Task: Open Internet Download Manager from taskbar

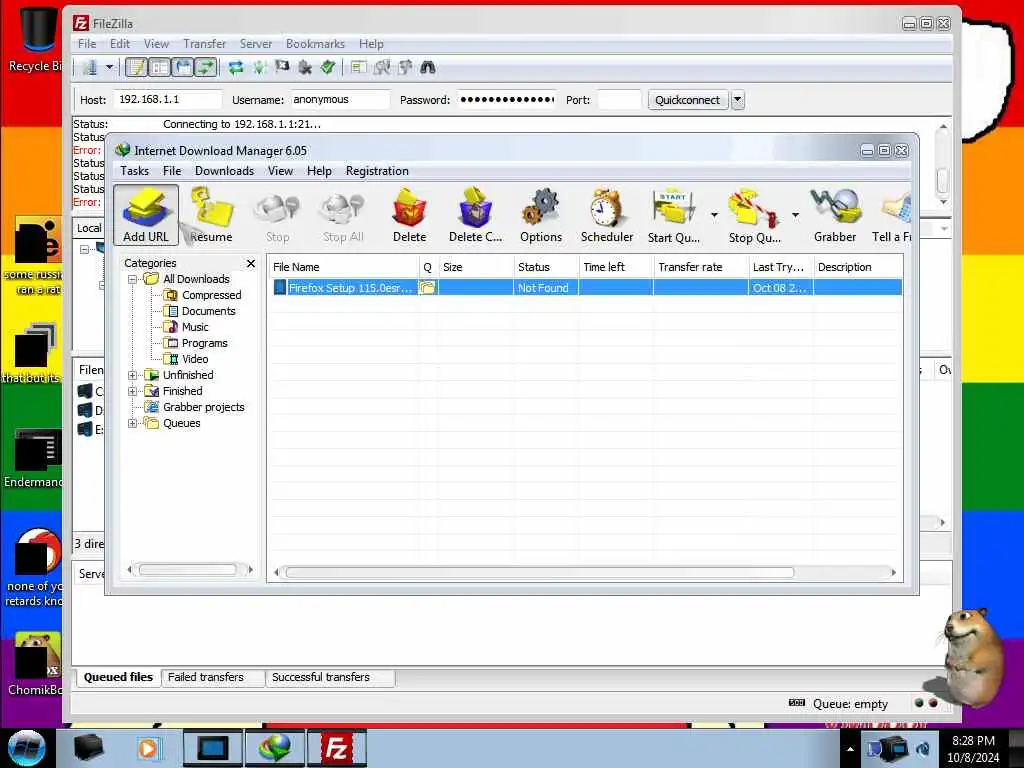Action: click(x=275, y=748)
